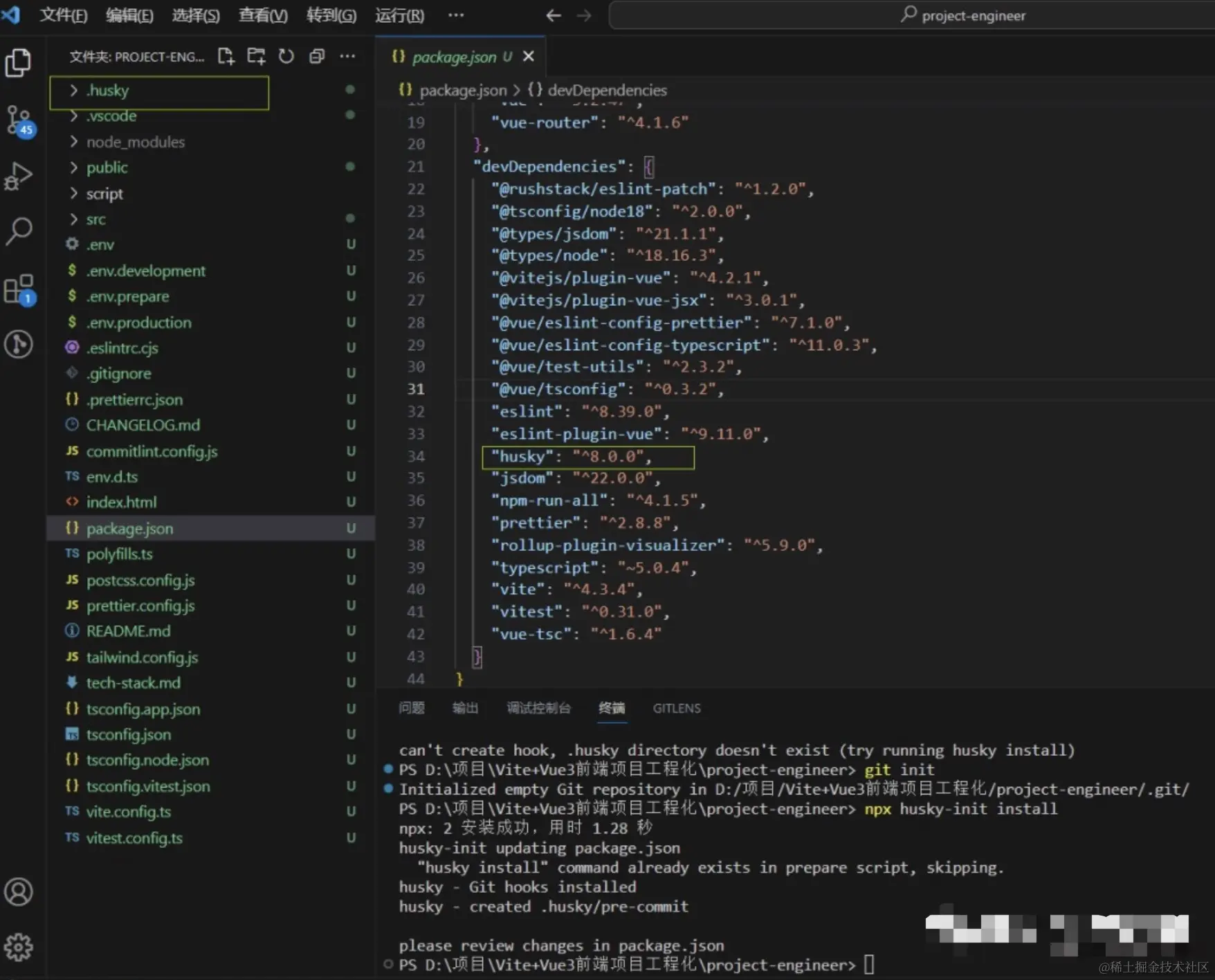Open env.d.ts file

click(x=211, y=477)
